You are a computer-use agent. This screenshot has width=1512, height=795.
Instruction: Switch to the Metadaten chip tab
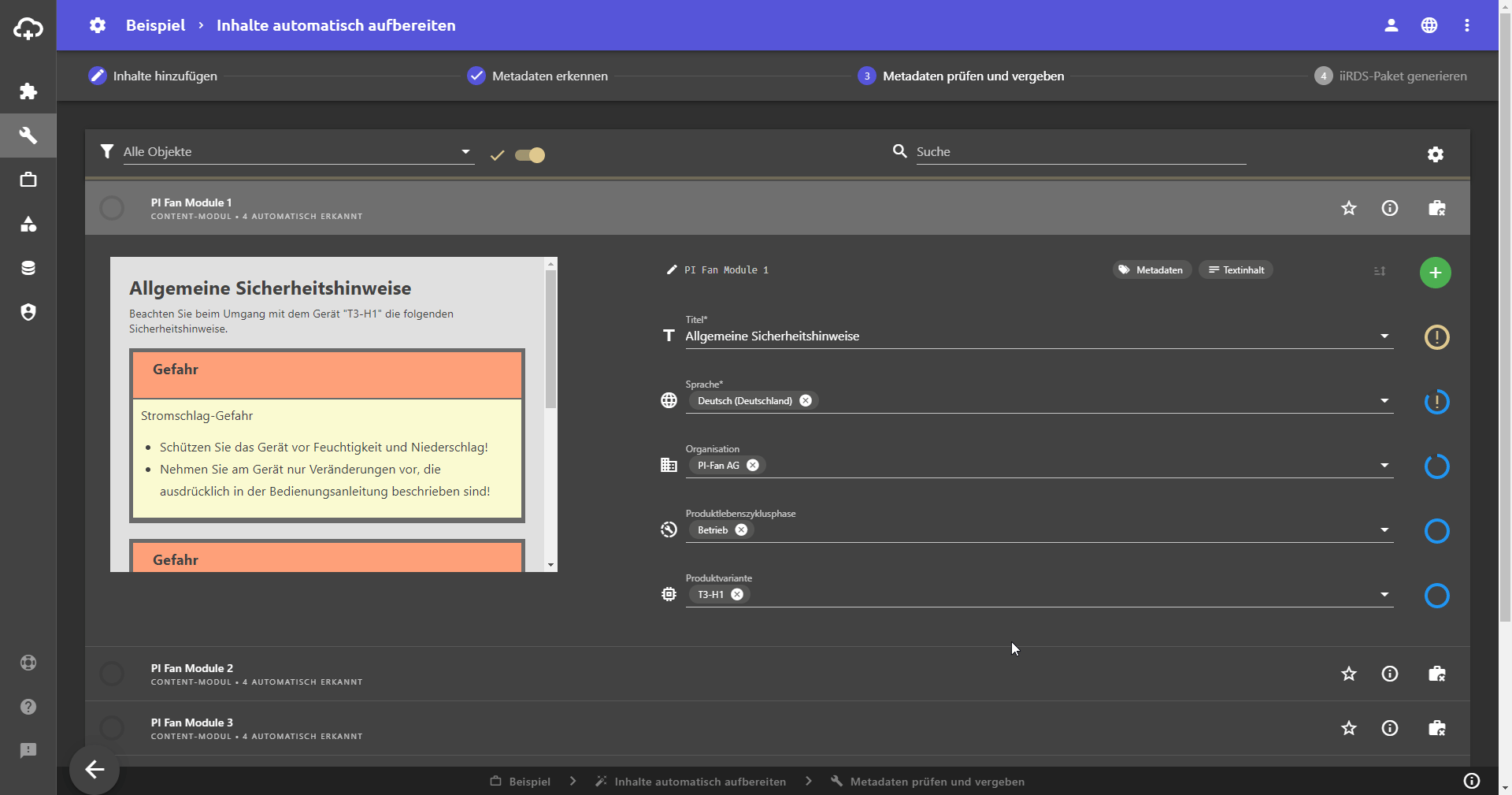point(1152,269)
